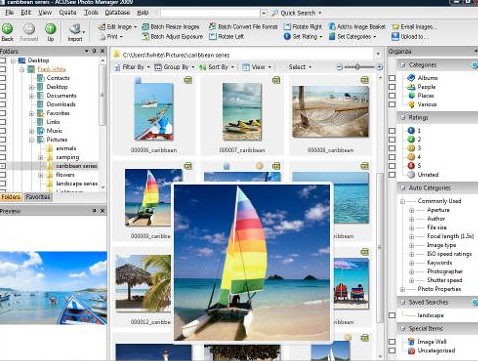Open the Database menu

[x=117, y=13]
